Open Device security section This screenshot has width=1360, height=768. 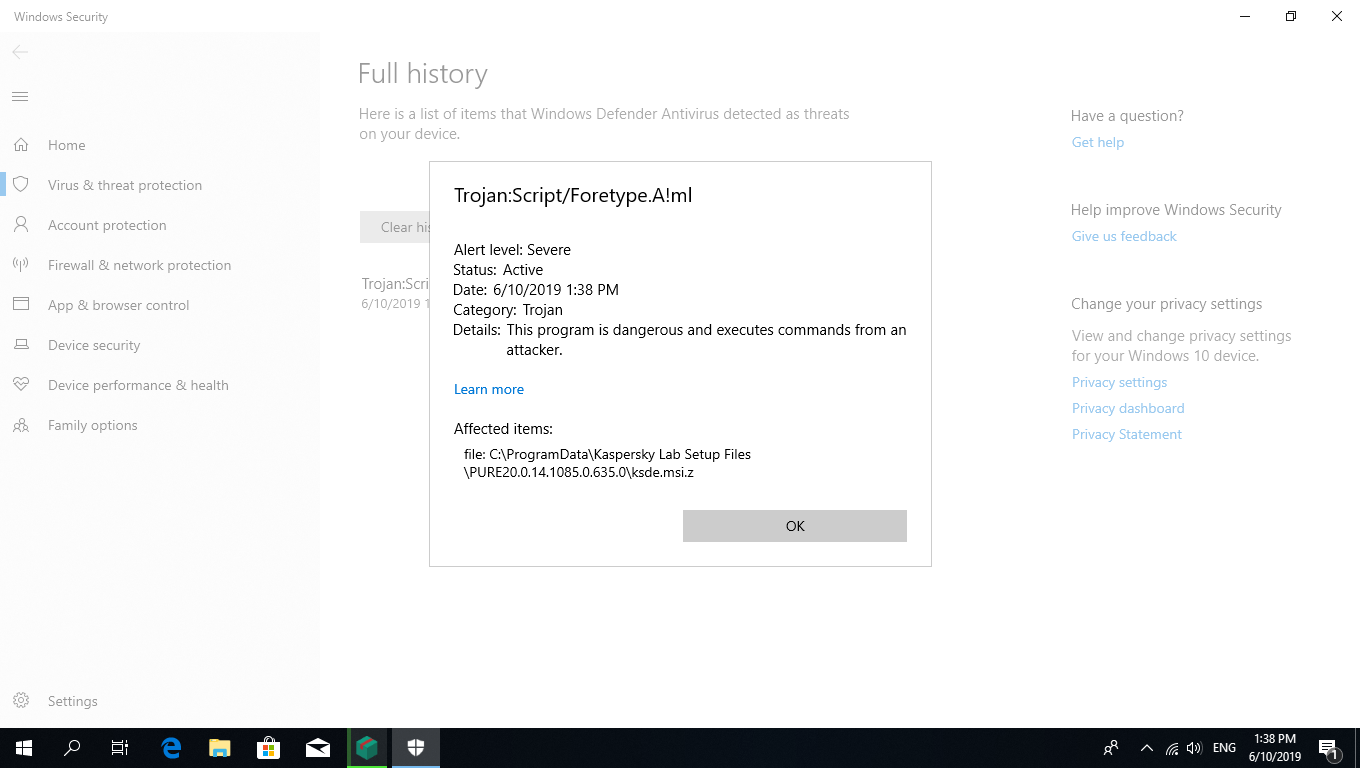[x=94, y=345]
